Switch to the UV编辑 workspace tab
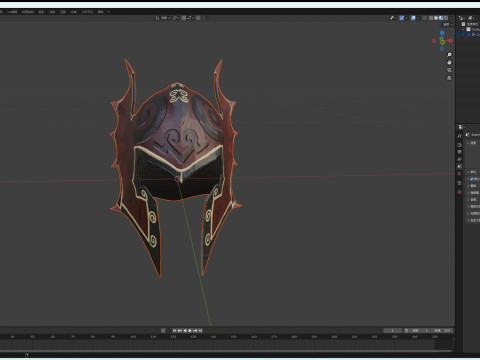Screen dimensions: 480x360 (x=12, y=12)
